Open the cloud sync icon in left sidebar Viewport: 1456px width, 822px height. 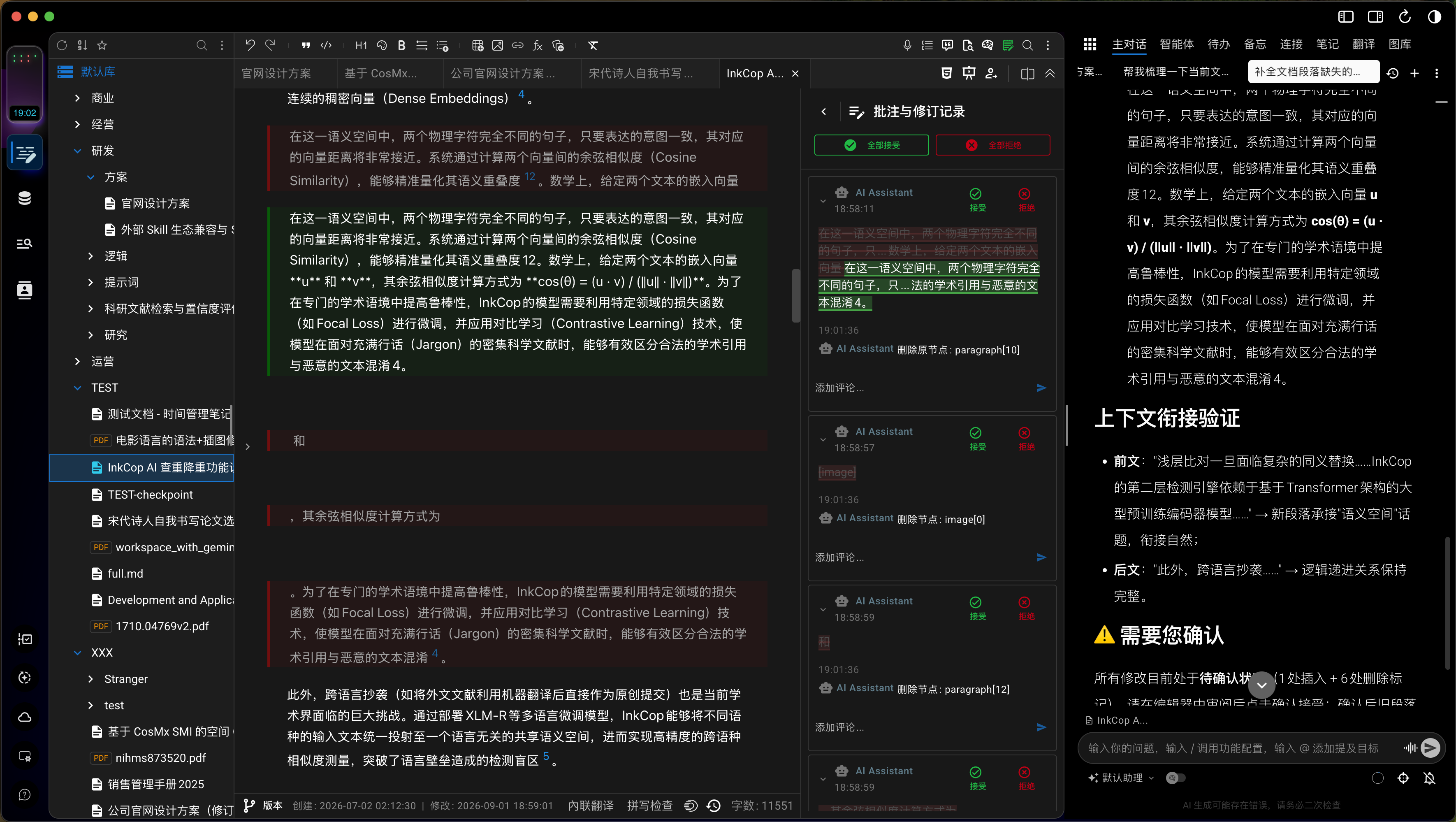tap(24, 717)
